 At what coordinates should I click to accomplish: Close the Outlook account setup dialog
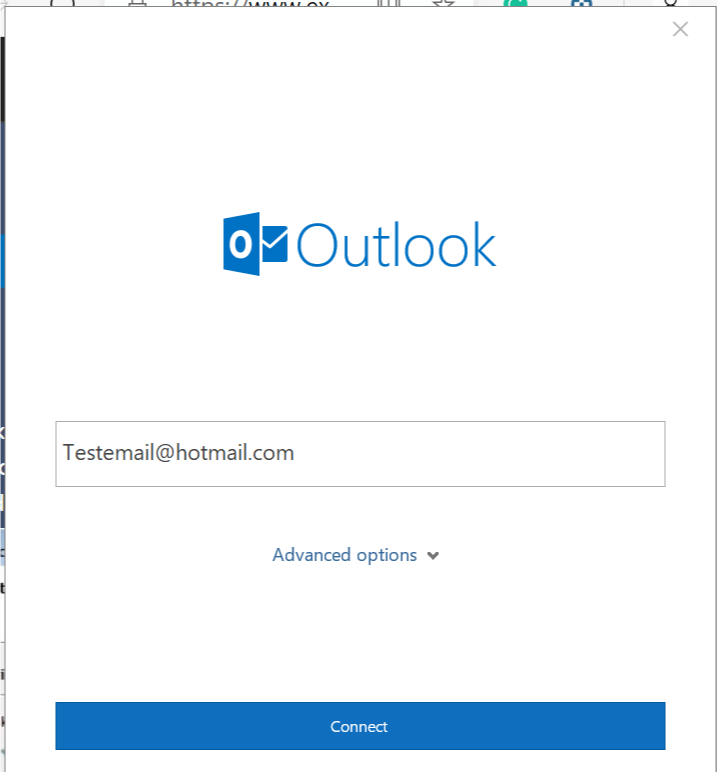[680, 30]
